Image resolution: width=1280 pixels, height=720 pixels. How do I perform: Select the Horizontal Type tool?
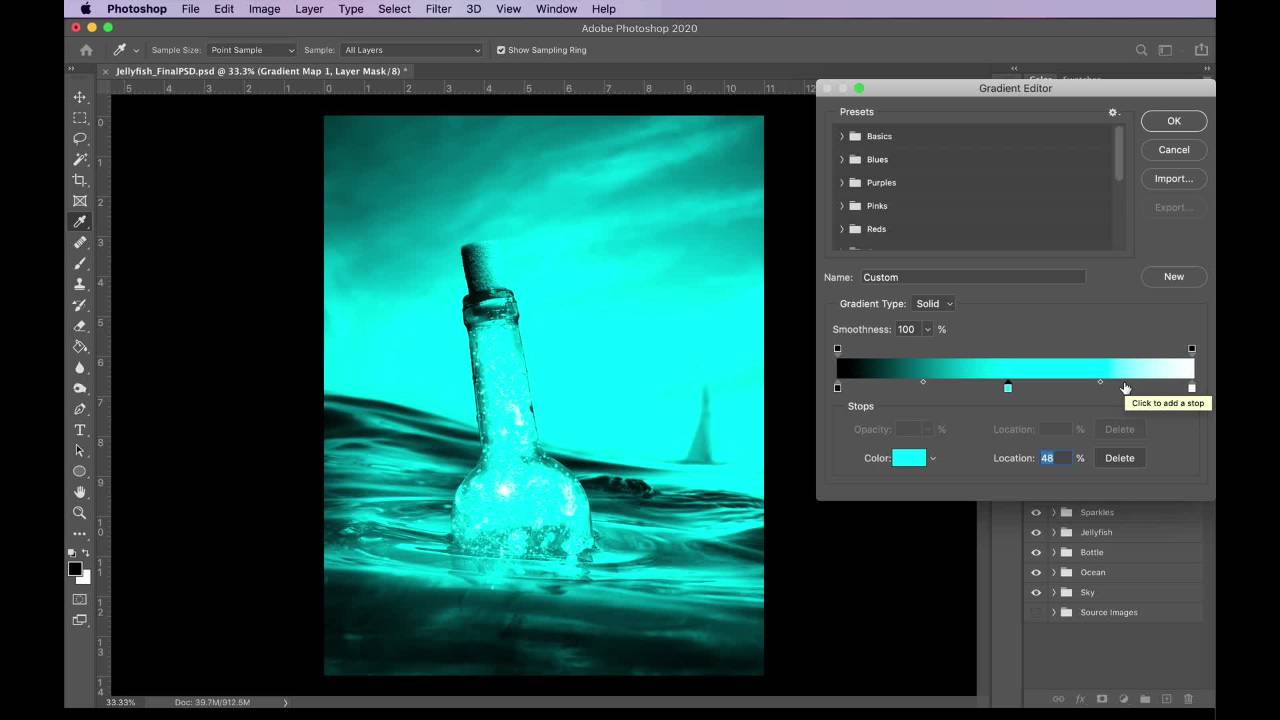coord(80,430)
